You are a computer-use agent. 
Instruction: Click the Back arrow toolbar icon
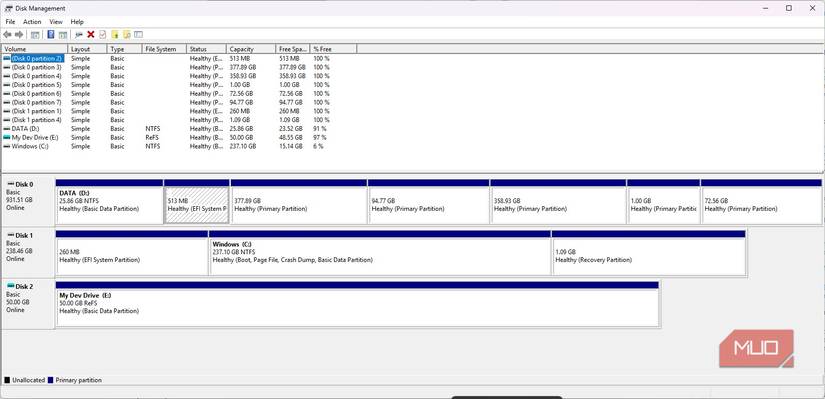7,35
